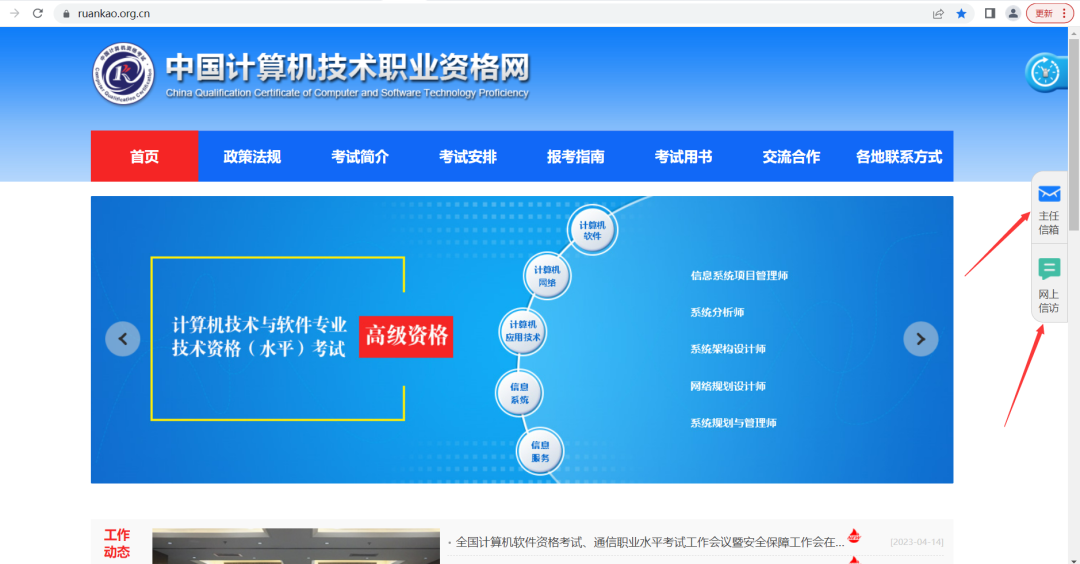1080x564 pixels.
Task: Open the news item 全国计算机软件资格考试
Action: pyautogui.click(x=650, y=542)
